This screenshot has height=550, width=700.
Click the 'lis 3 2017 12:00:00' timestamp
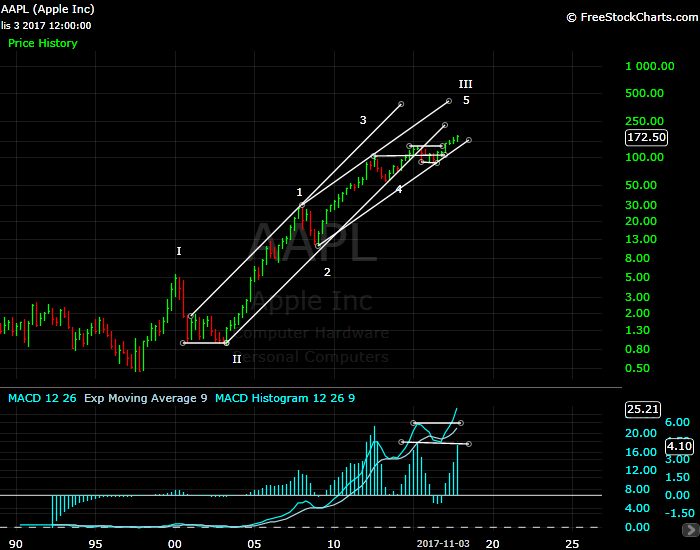pyautogui.click(x=46, y=25)
